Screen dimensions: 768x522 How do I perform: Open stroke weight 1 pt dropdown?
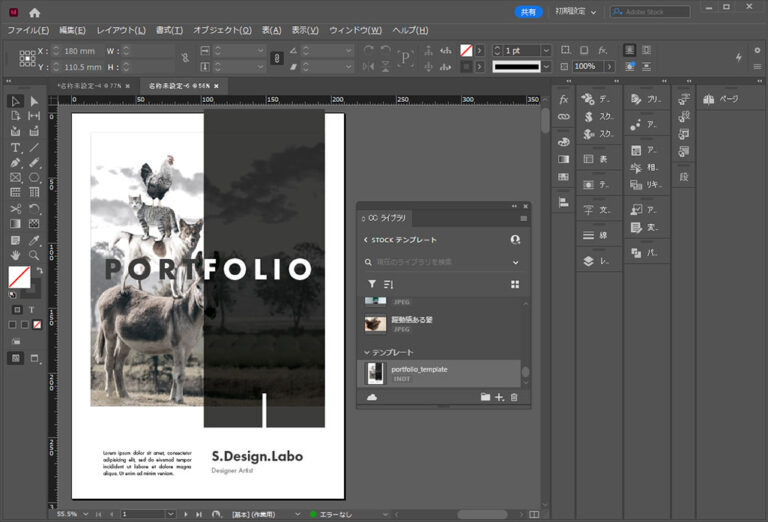546,50
